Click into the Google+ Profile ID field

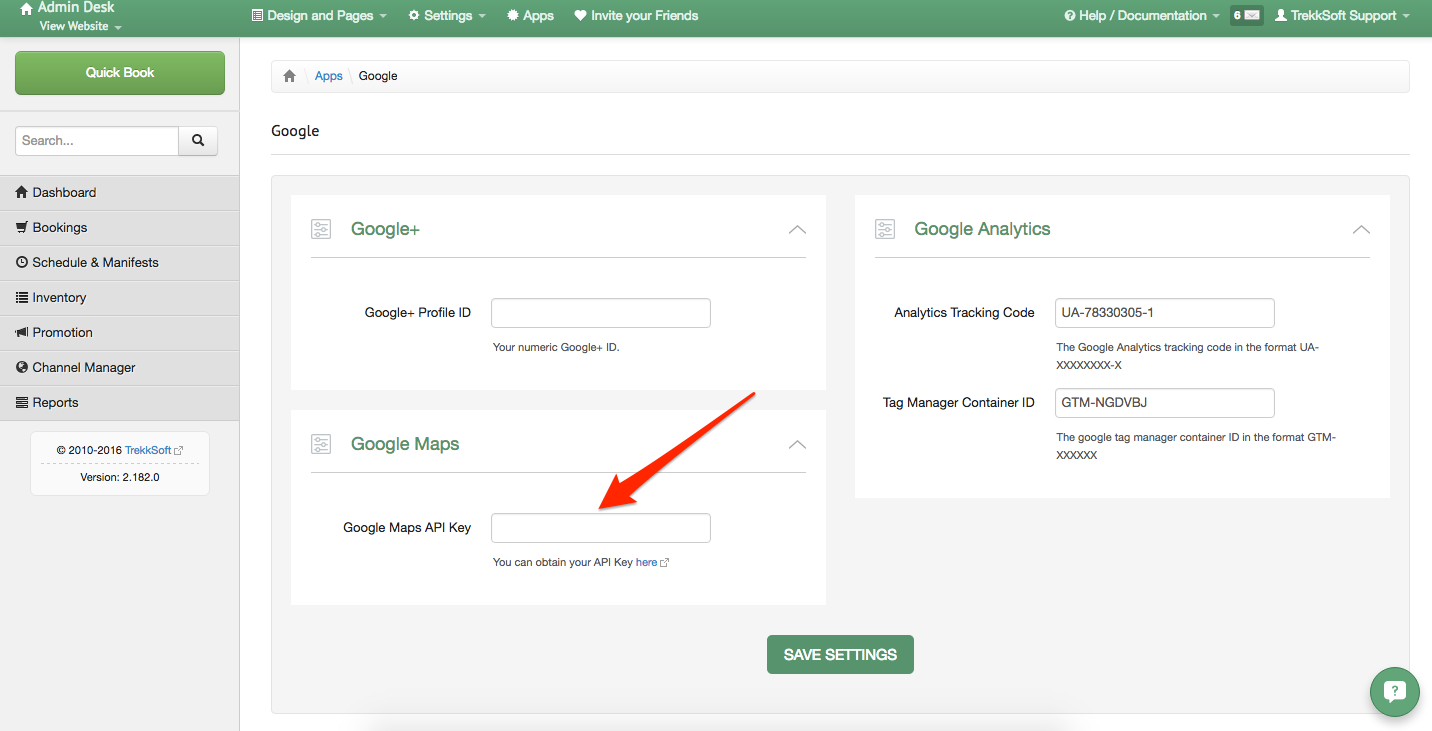[601, 313]
